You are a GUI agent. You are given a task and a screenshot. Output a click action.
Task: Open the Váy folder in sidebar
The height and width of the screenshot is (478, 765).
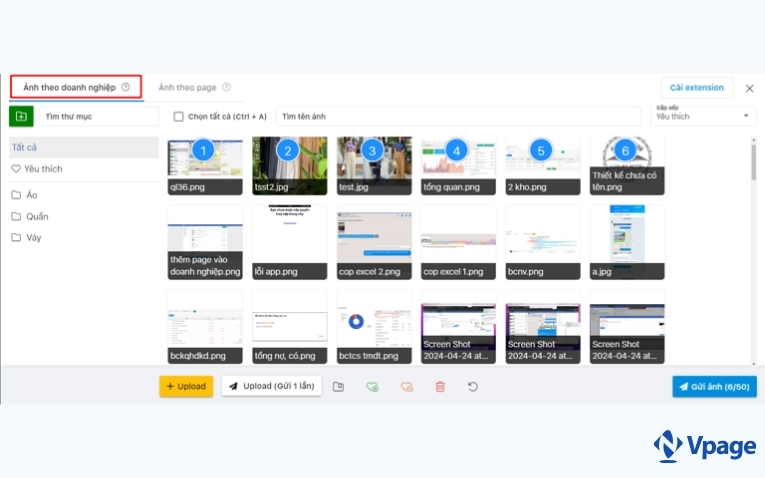pos(33,238)
